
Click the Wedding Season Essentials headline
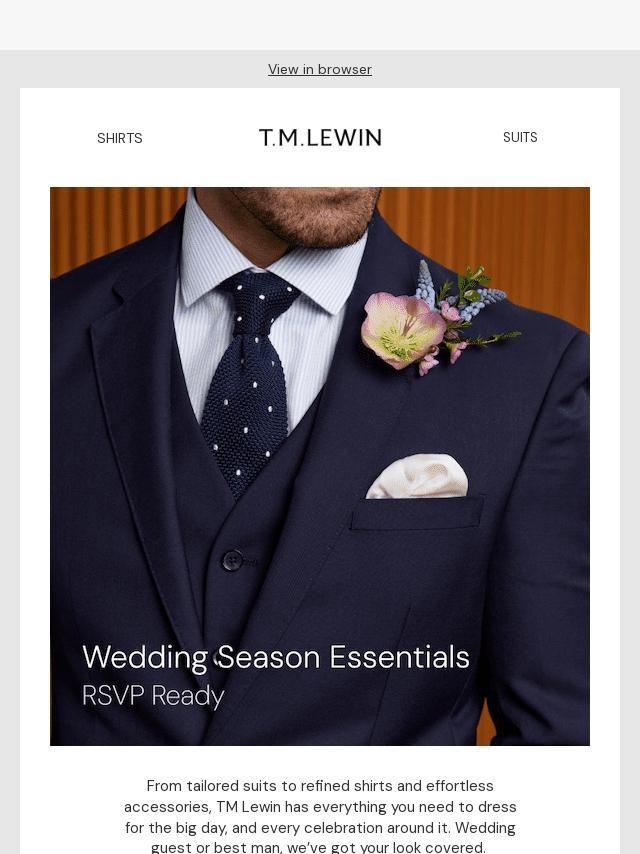(276, 657)
